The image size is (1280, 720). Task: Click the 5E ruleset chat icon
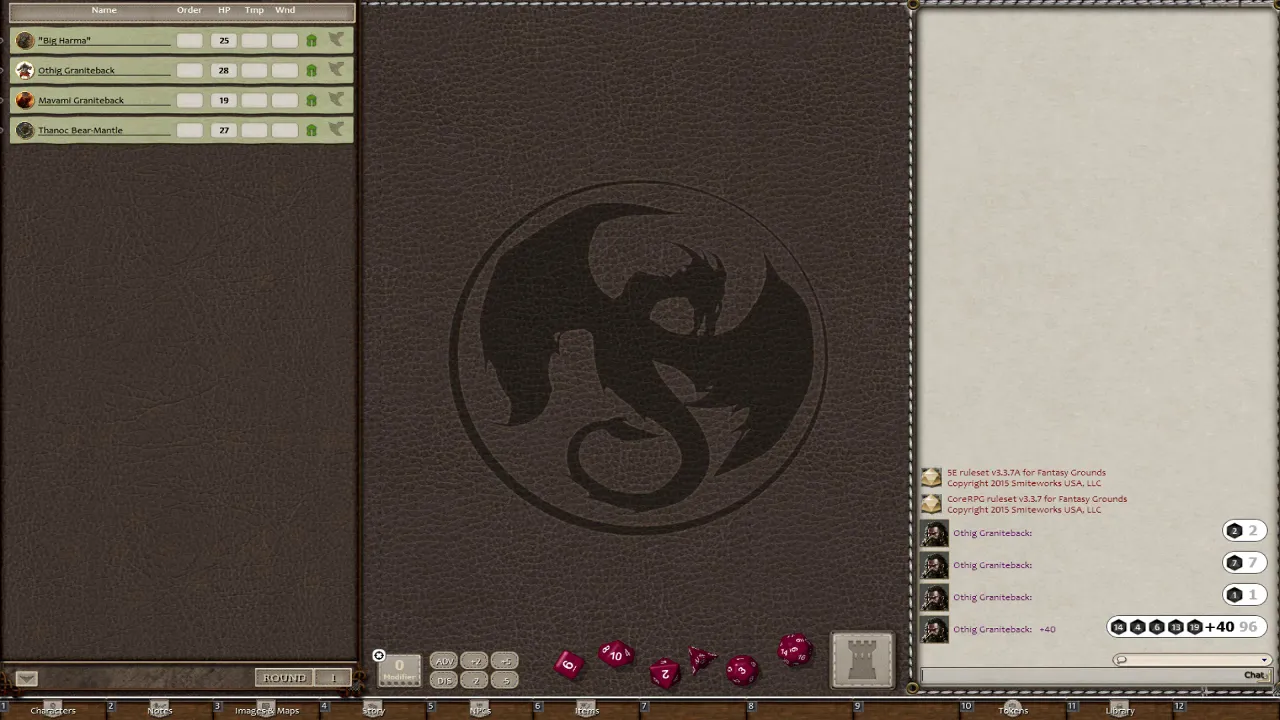[x=931, y=478]
